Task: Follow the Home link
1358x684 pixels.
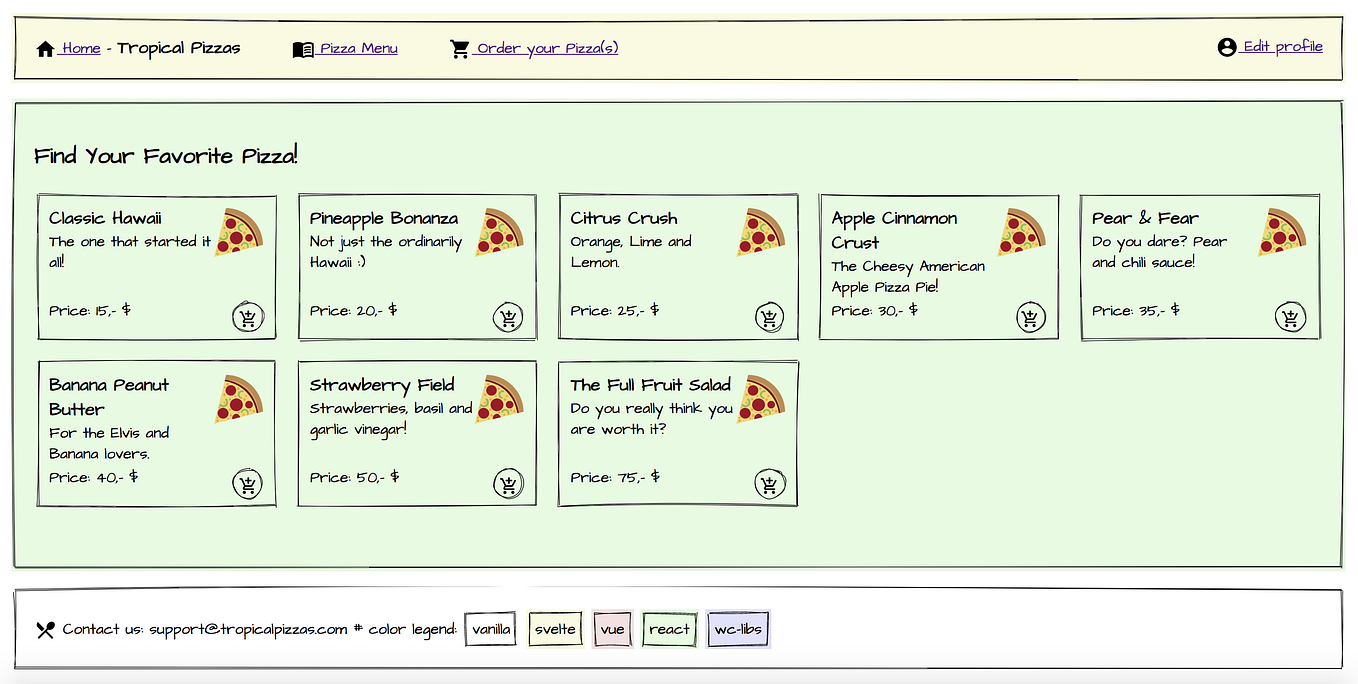Action: tap(81, 48)
